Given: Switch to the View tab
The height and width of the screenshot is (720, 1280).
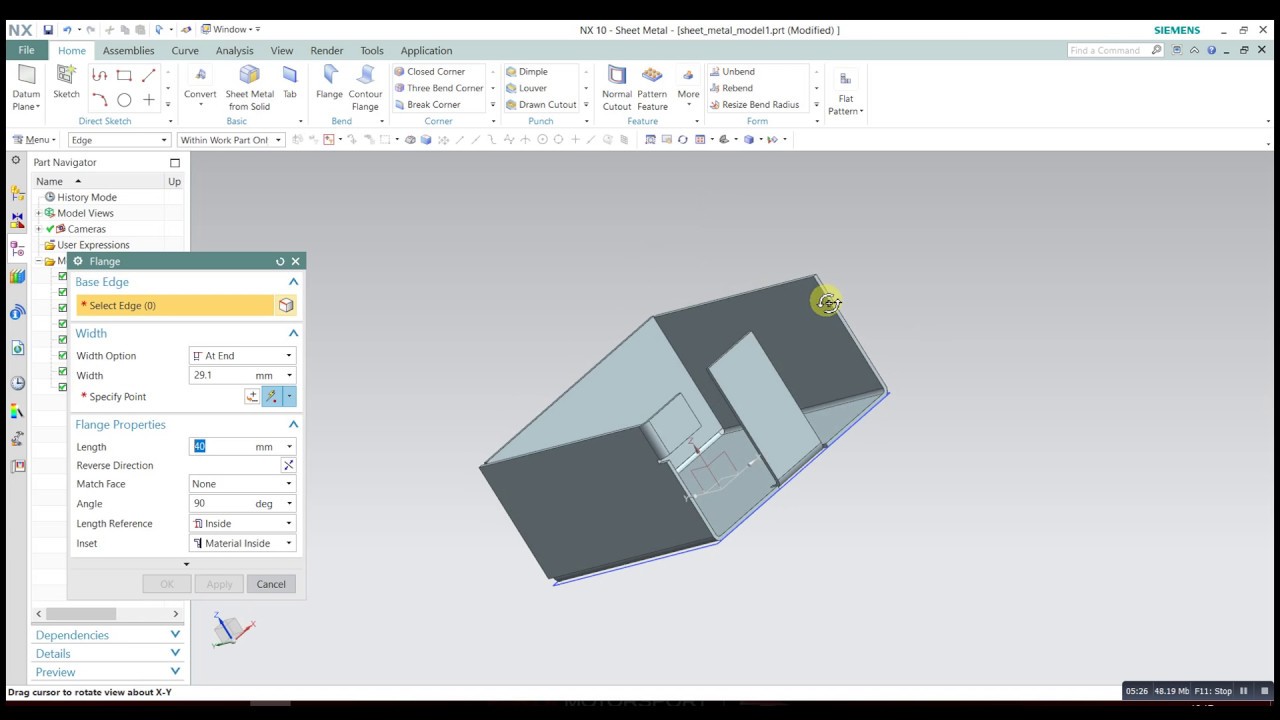Looking at the screenshot, I should click(282, 51).
